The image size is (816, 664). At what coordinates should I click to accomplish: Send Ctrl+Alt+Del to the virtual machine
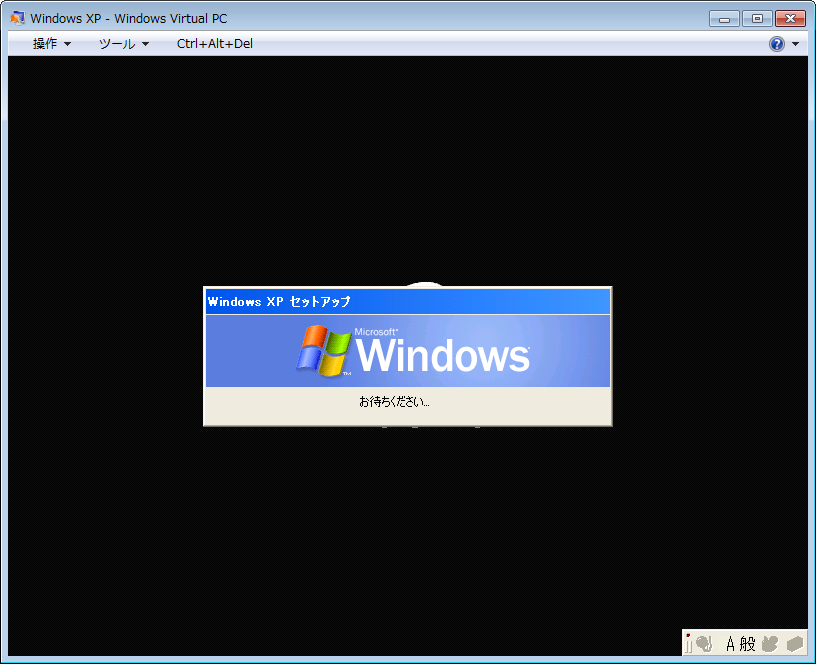tap(215, 44)
